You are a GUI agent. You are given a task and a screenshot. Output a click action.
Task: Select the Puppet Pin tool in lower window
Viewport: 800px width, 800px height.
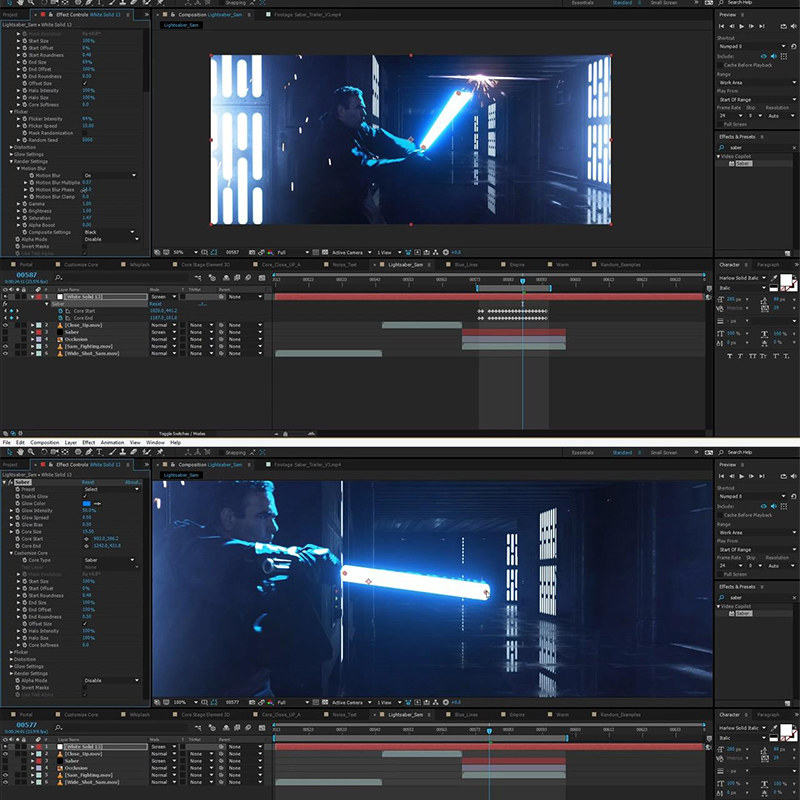coord(160,452)
